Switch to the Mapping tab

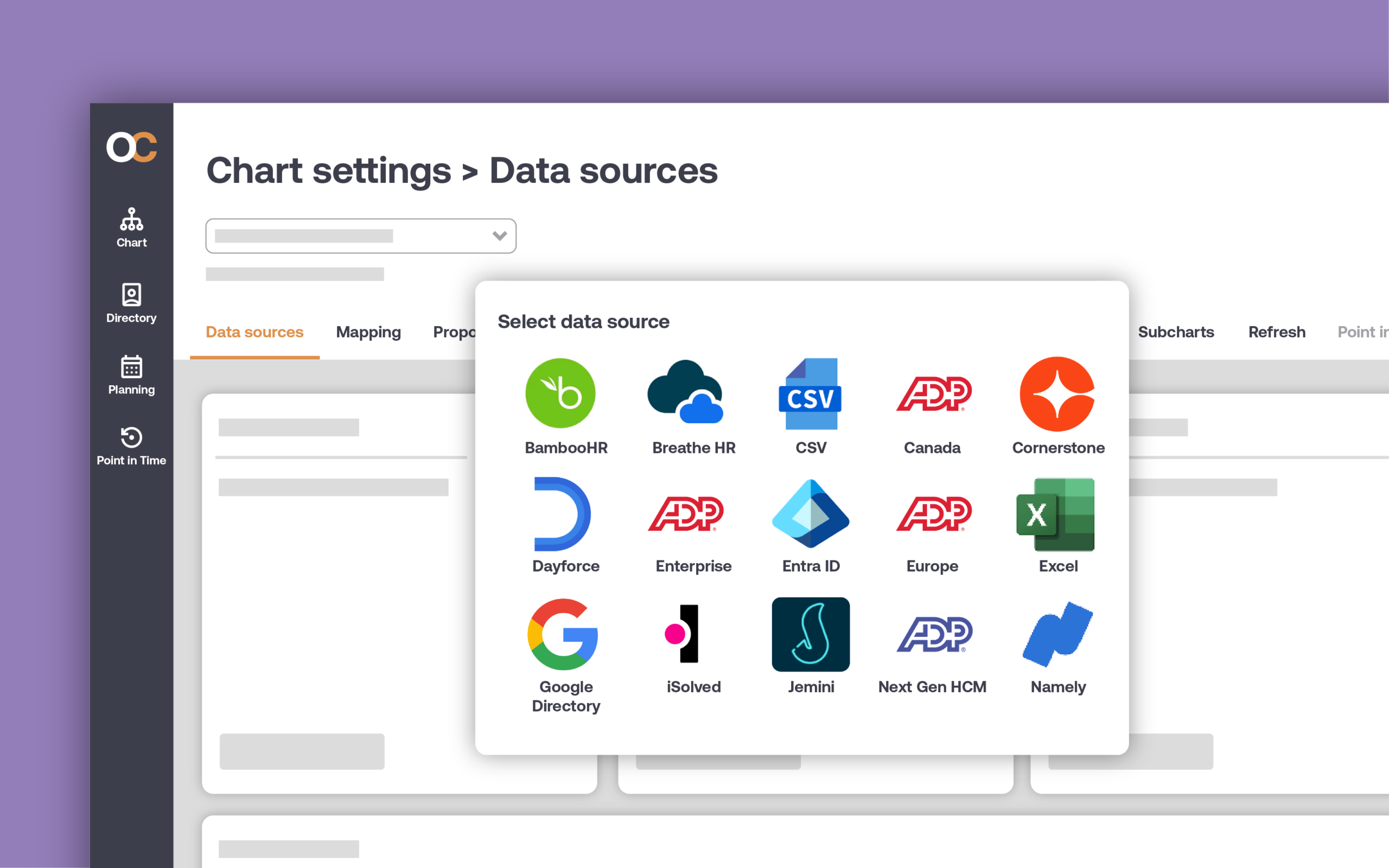point(368,333)
